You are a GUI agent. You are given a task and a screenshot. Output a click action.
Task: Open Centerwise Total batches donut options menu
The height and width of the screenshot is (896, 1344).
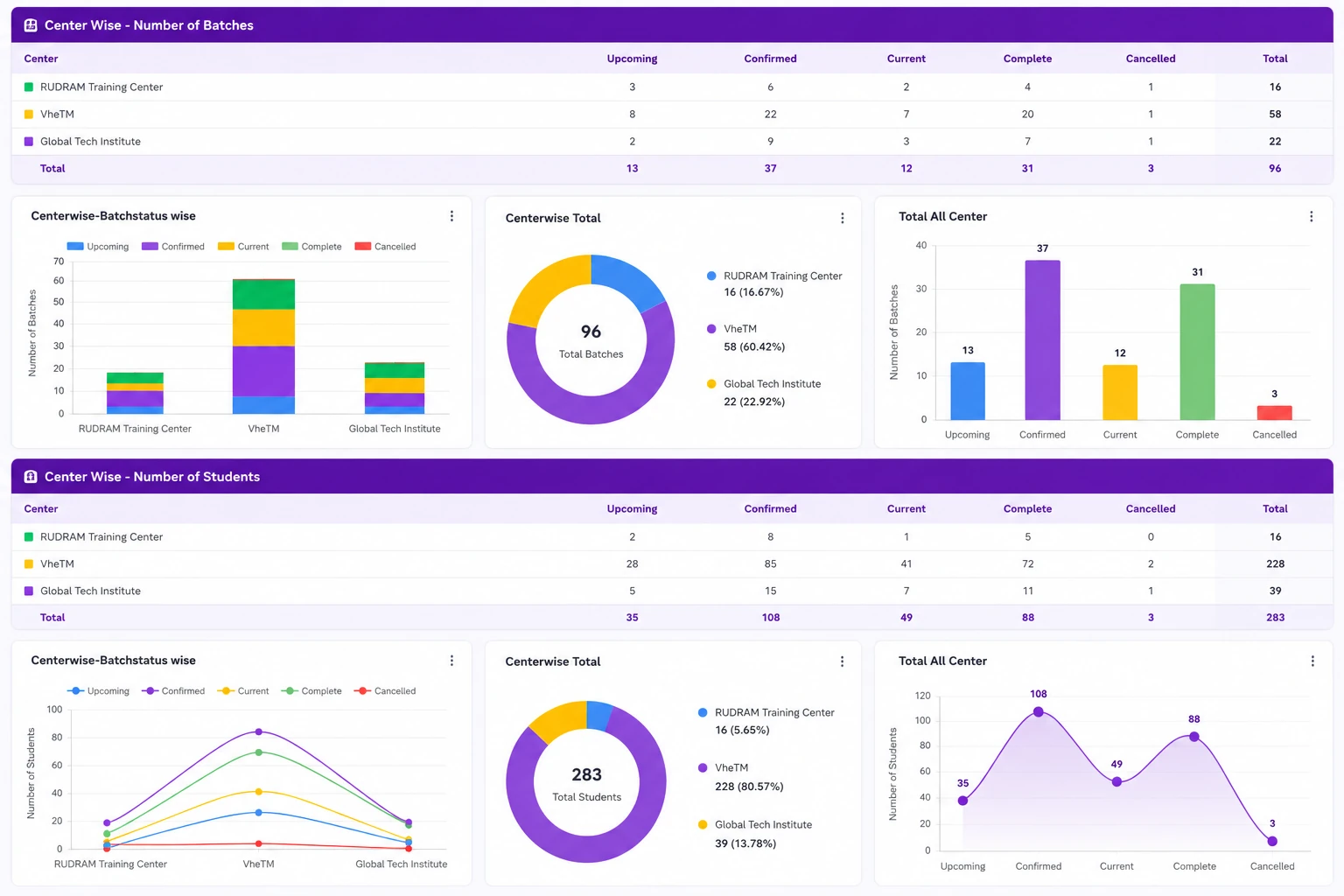coord(843,218)
